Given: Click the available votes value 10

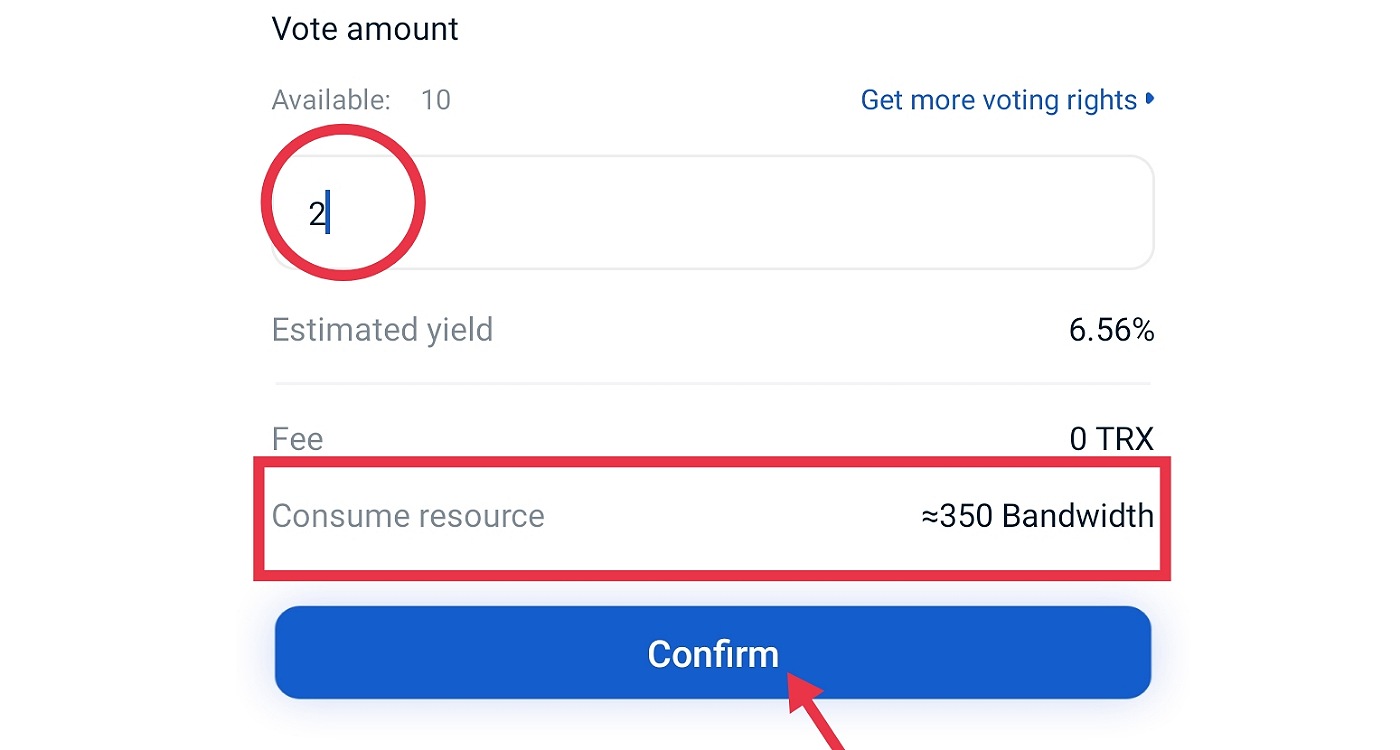Looking at the screenshot, I should pyautogui.click(x=435, y=100).
